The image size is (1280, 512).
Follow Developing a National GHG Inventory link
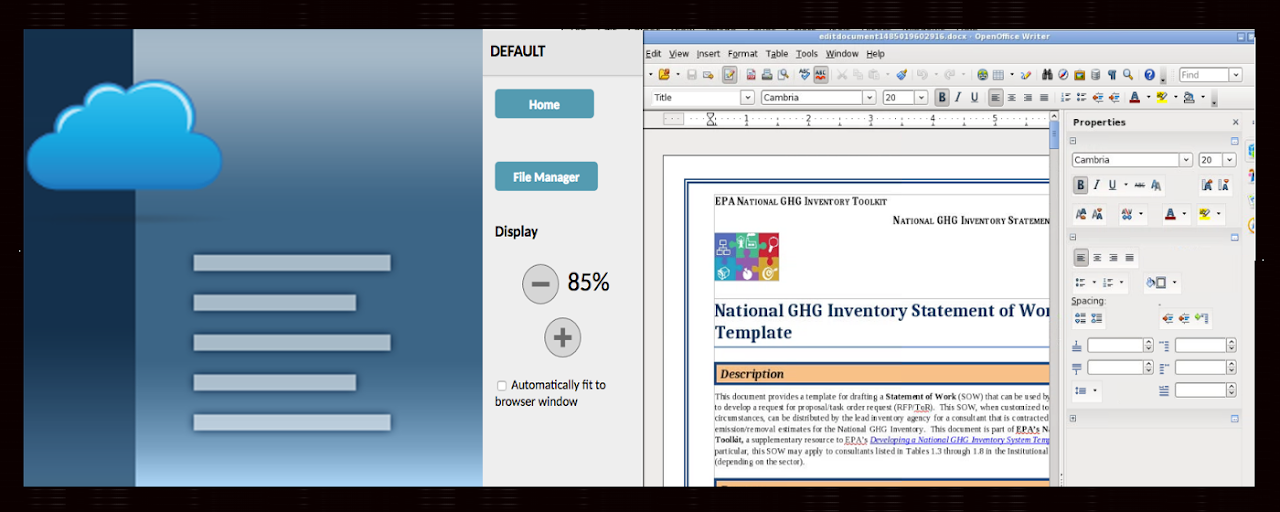(x=960, y=440)
